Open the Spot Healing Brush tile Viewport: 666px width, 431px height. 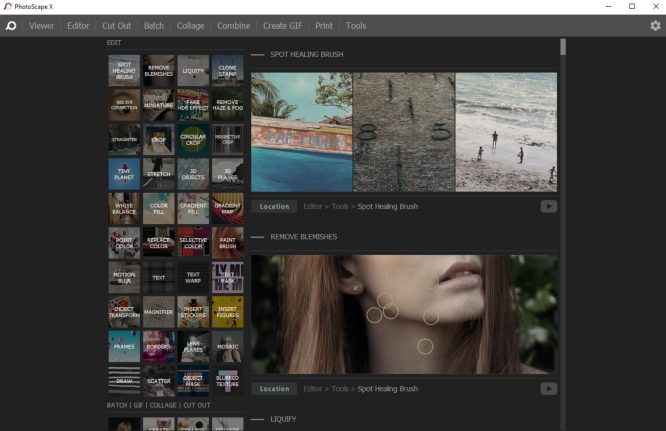pos(124,70)
